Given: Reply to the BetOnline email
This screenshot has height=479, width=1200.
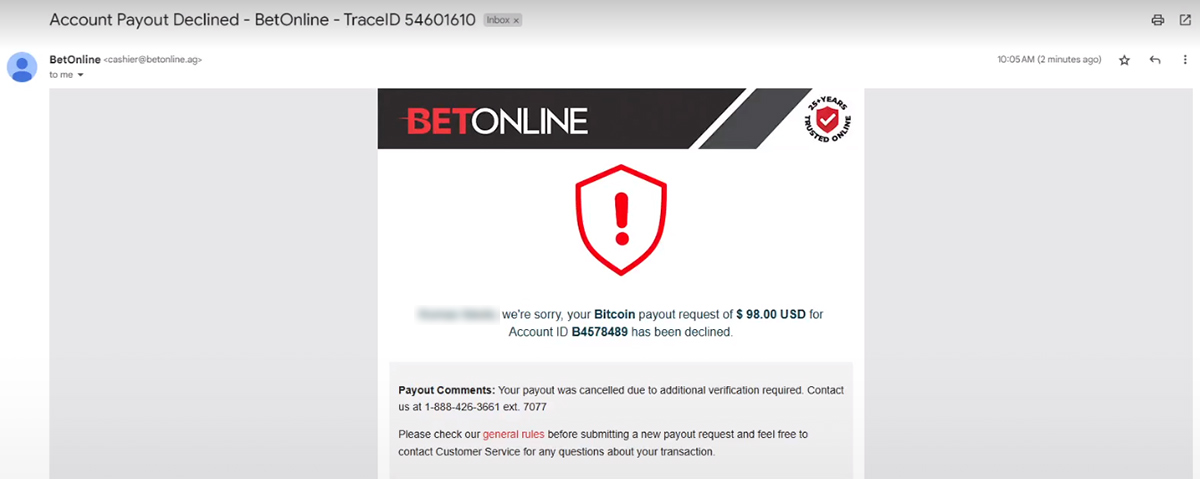Looking at the screenshot, I should click(x=1155, y=60).
